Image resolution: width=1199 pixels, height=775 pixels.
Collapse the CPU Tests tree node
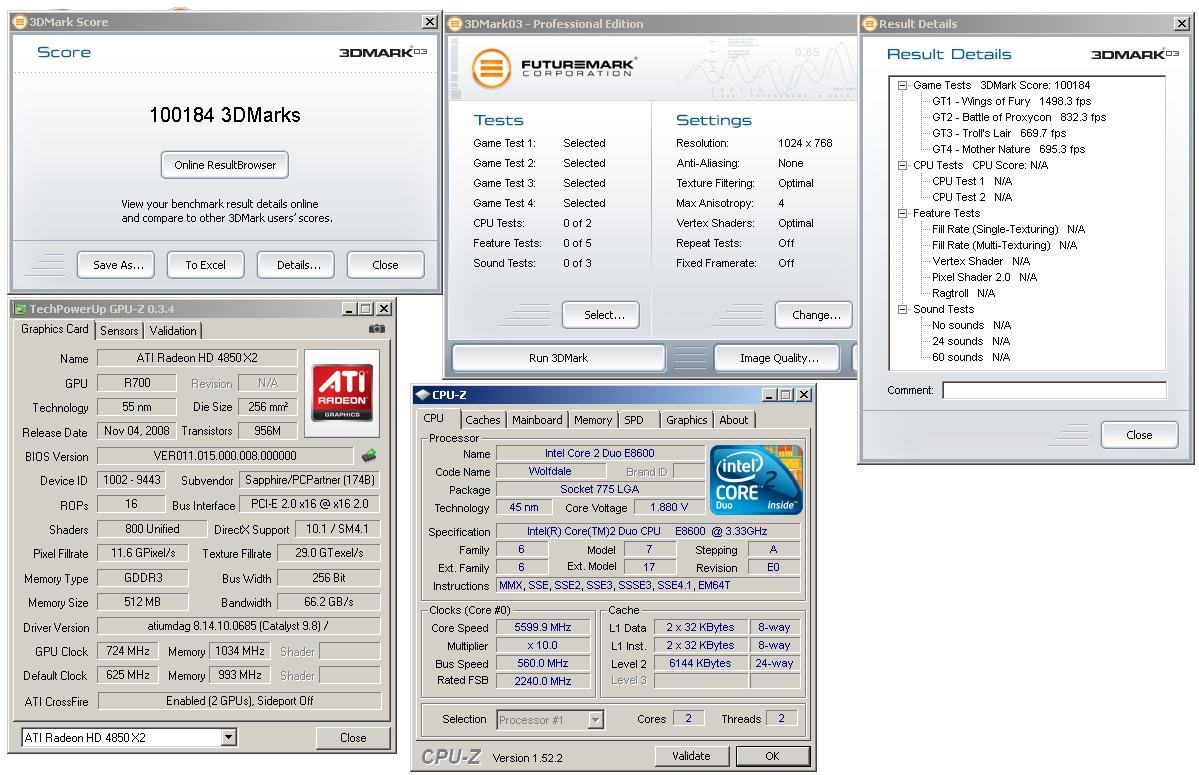(902, 165)
